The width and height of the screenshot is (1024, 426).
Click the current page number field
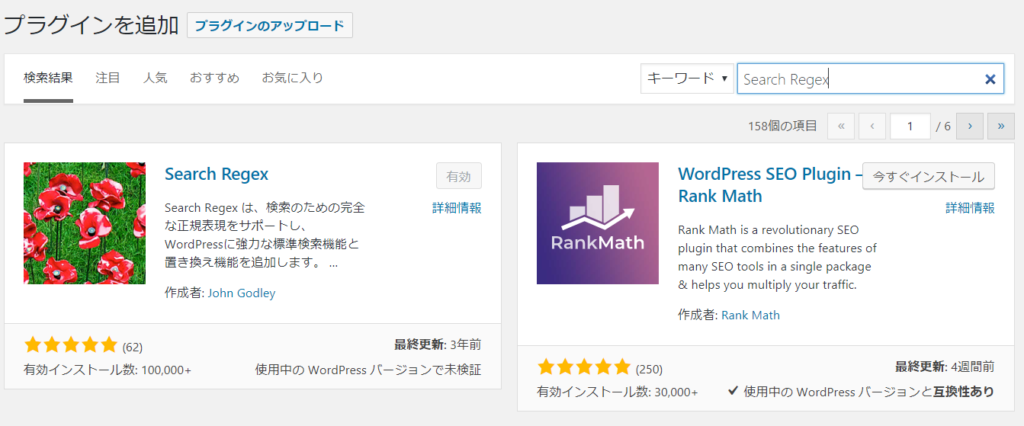tap(910, 126)
